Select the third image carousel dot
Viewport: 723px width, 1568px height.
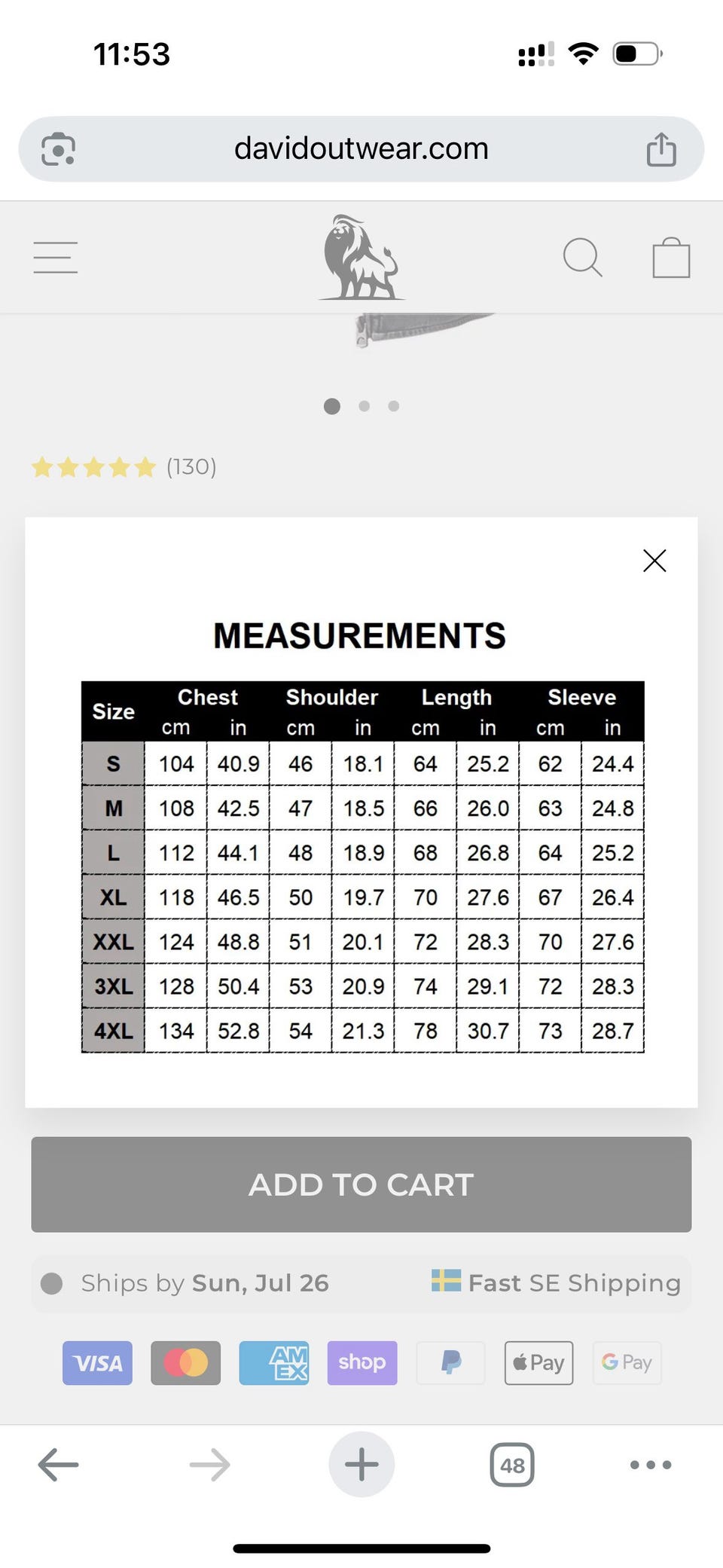pos(393,406)
